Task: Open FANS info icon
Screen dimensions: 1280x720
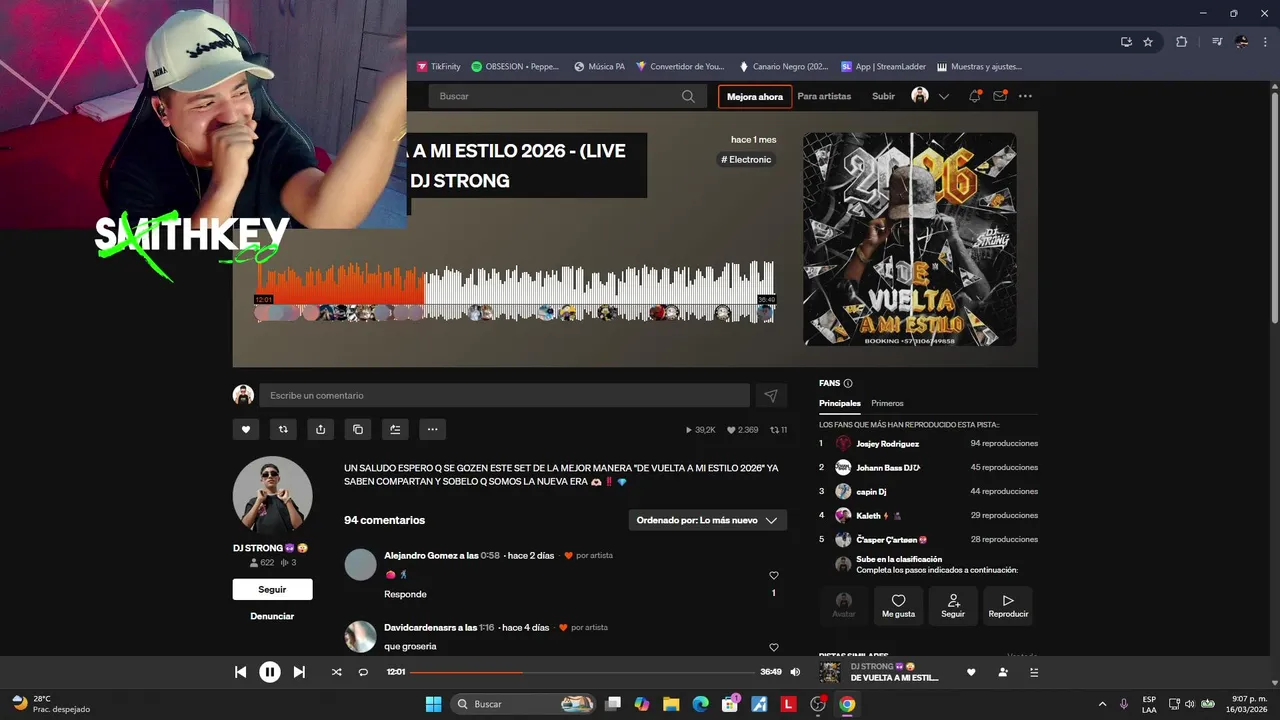Action: coord(848,383)
